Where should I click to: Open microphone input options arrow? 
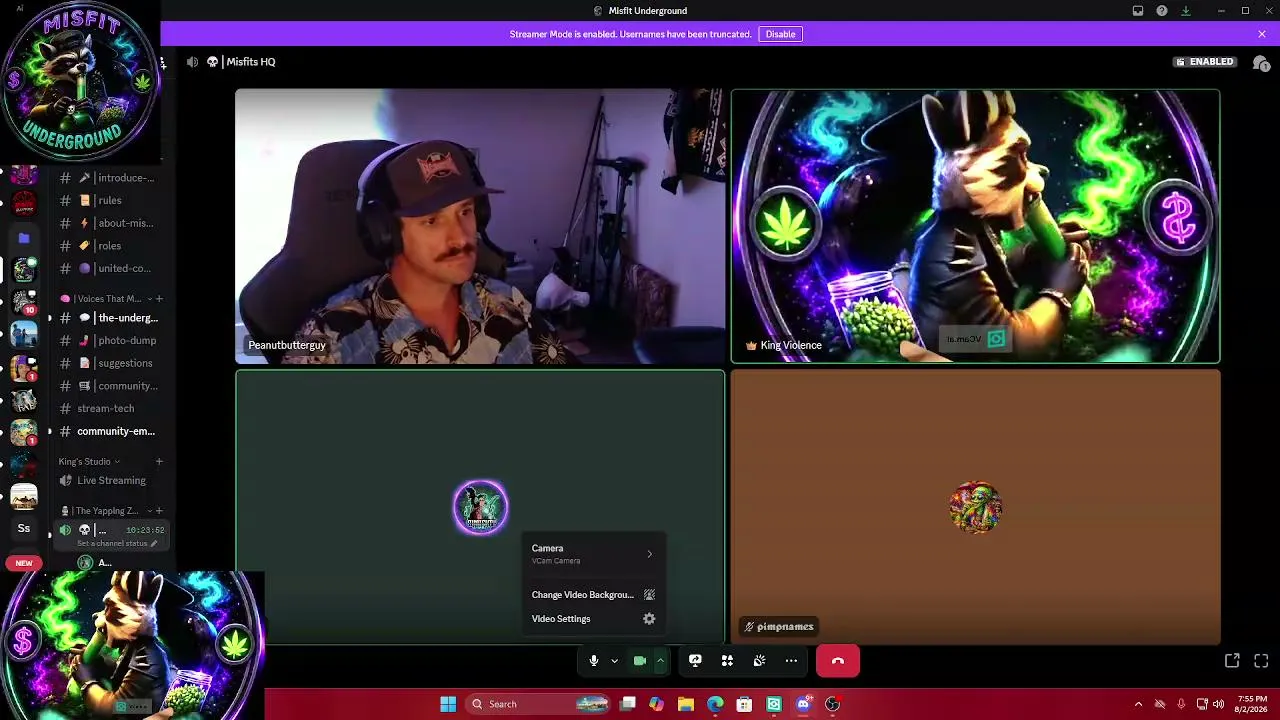614,661
